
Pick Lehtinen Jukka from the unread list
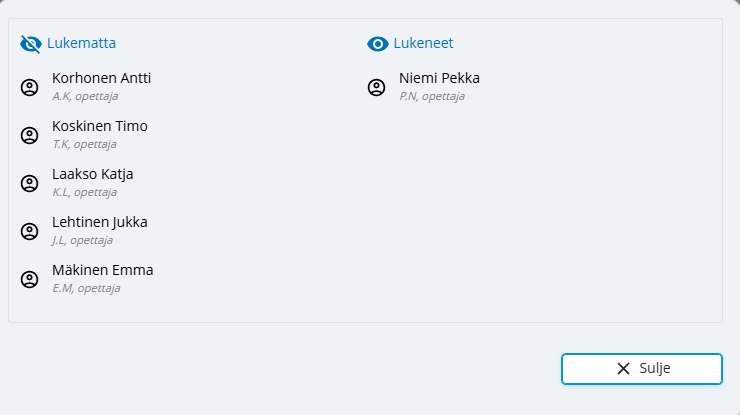click(100, 222)
